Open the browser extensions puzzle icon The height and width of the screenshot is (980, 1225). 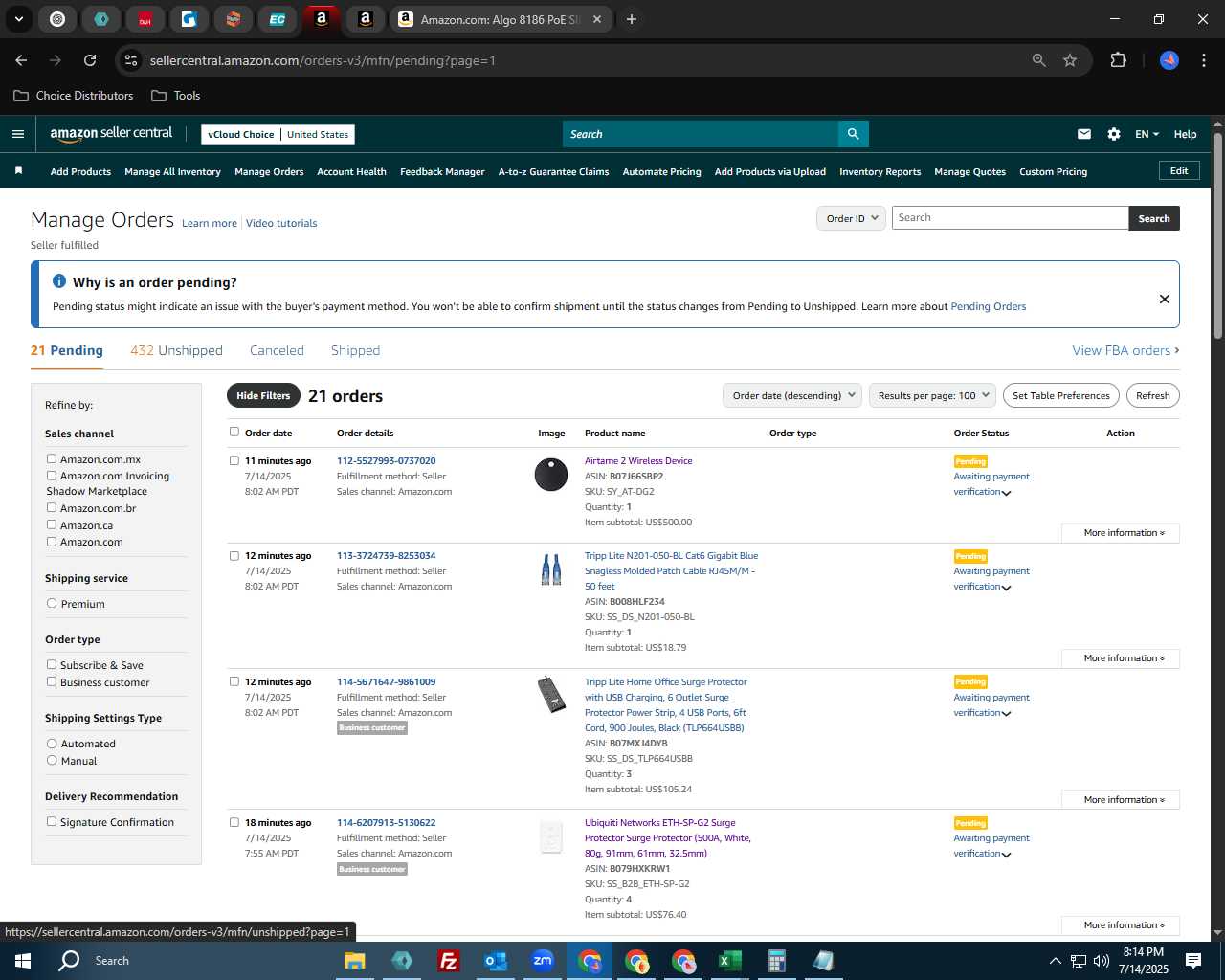(x=1118, y=60)
